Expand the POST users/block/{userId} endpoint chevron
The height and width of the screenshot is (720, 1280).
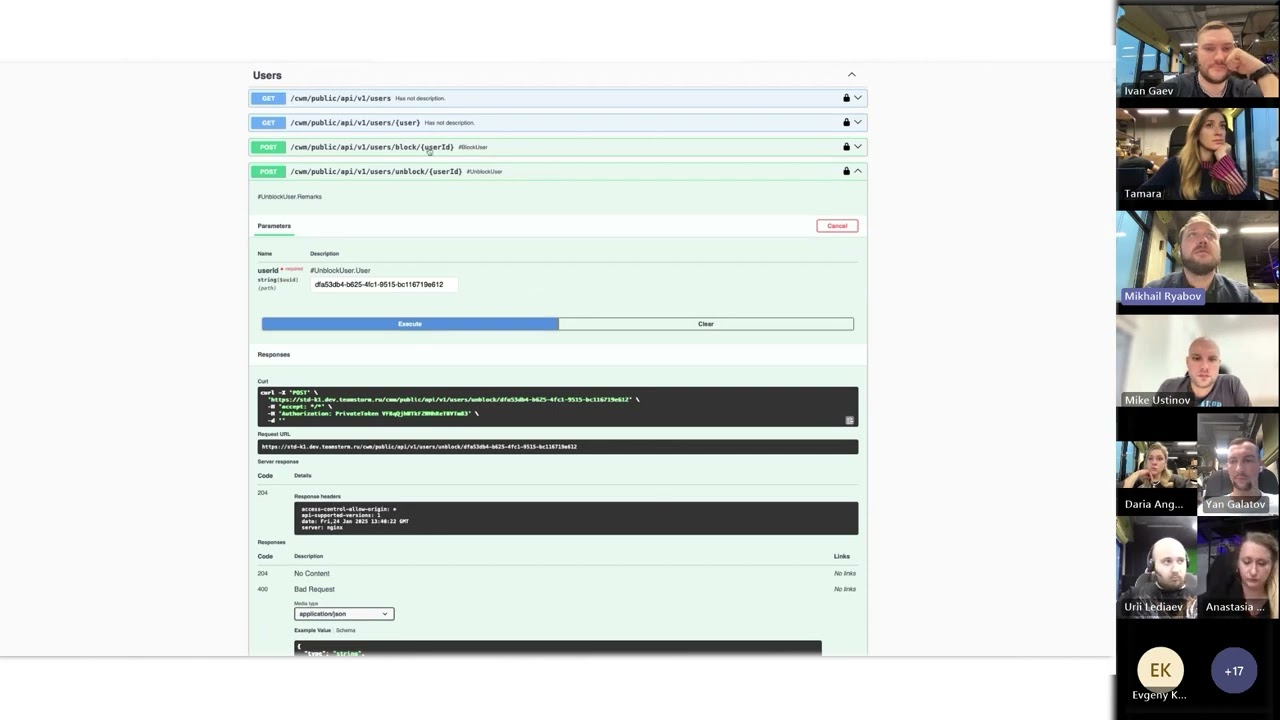pyautogui.click(x=858, y=147)
